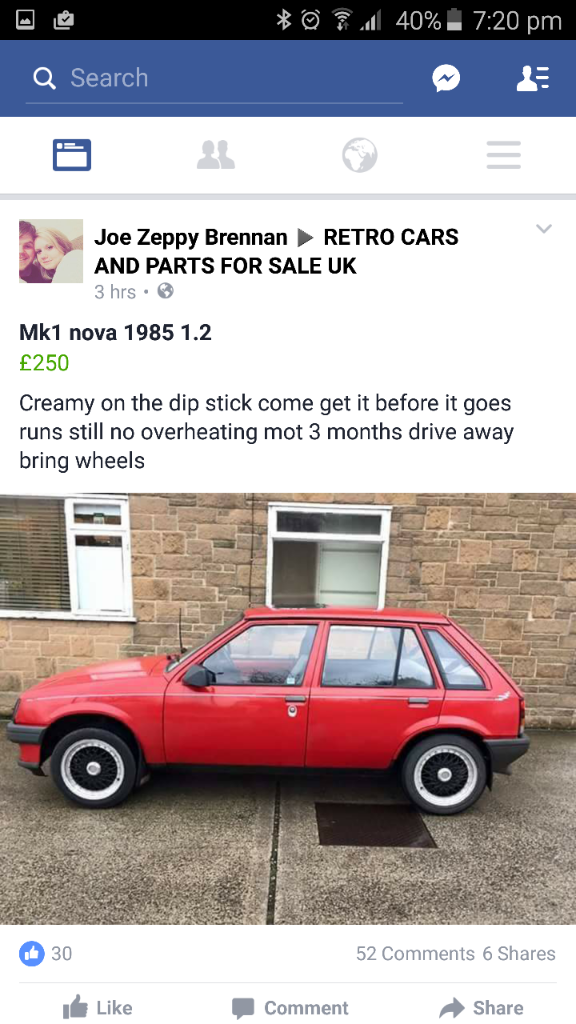Open RETRO CARS AND PARTS FOR SALE UK group
This screenshot has height=1024, width=576.
tap(276, 251)
